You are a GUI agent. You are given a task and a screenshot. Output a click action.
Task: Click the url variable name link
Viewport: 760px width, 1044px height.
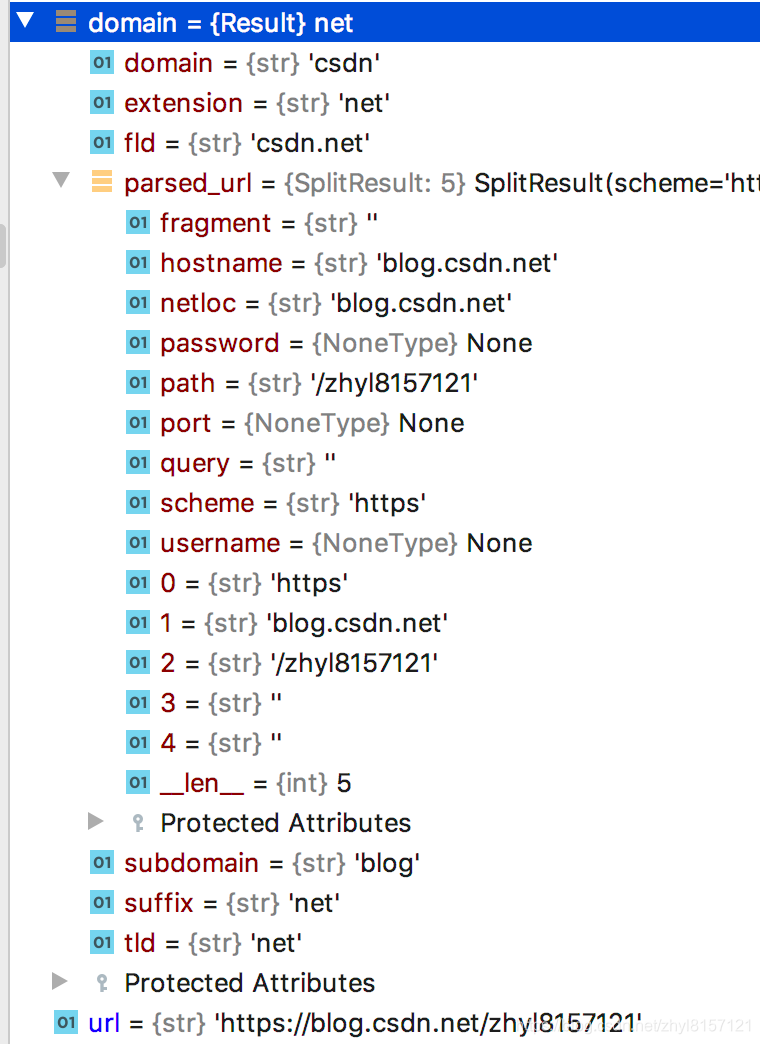tap(102, 1022)
